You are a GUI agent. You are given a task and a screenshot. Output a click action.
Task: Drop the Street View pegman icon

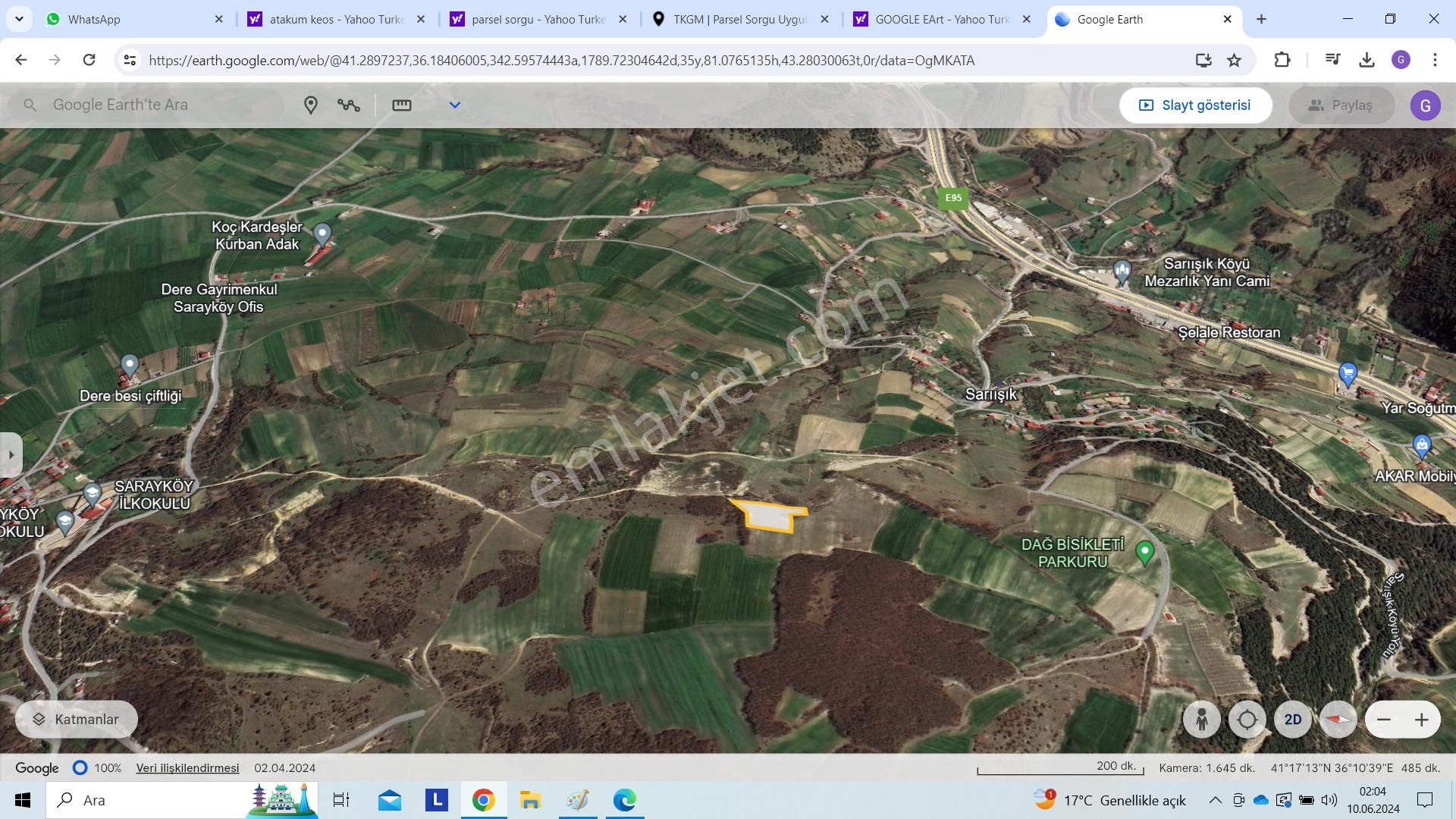tap(1201, 720)
